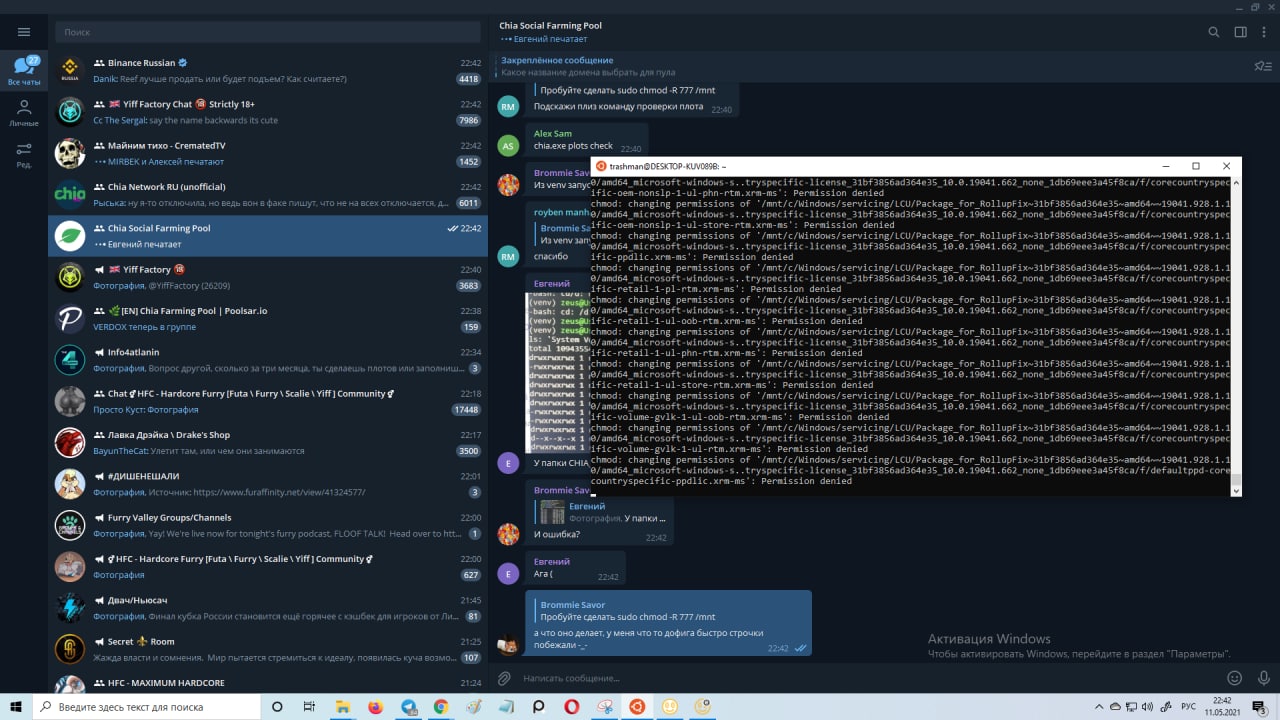Open the emoji picker smiley icon
1280x720 pixels.
click(x=1234, y=678)
